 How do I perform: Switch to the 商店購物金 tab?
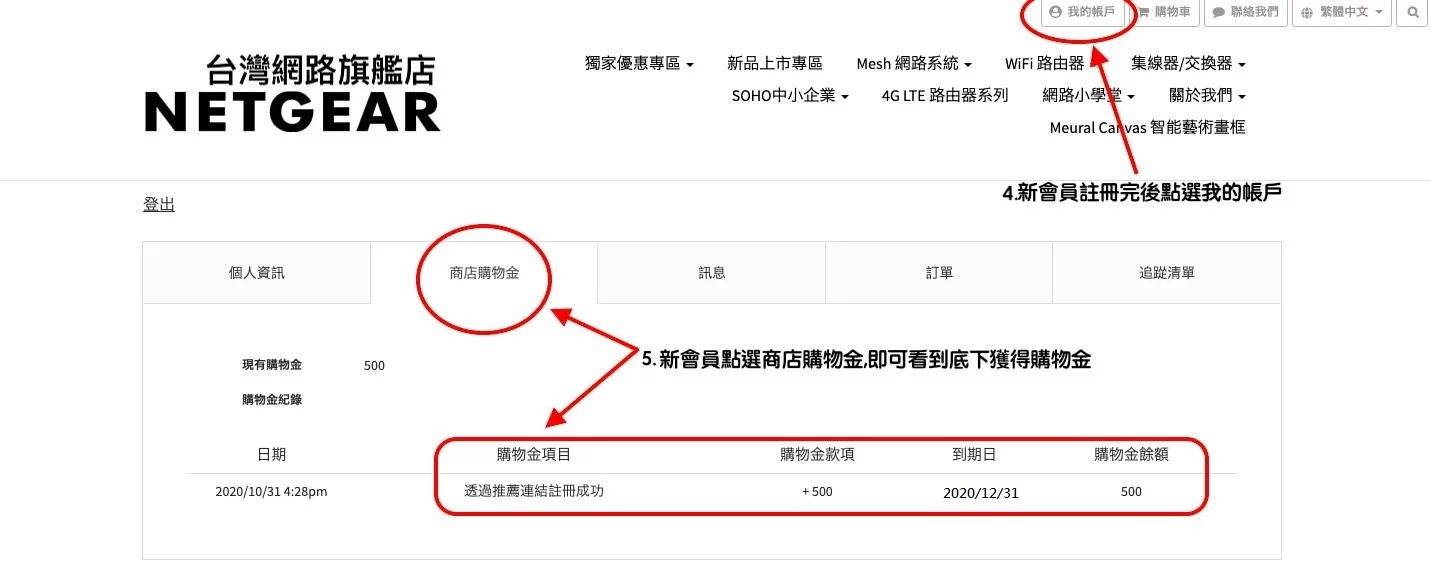pyautogui.click(x=484, y=272)
